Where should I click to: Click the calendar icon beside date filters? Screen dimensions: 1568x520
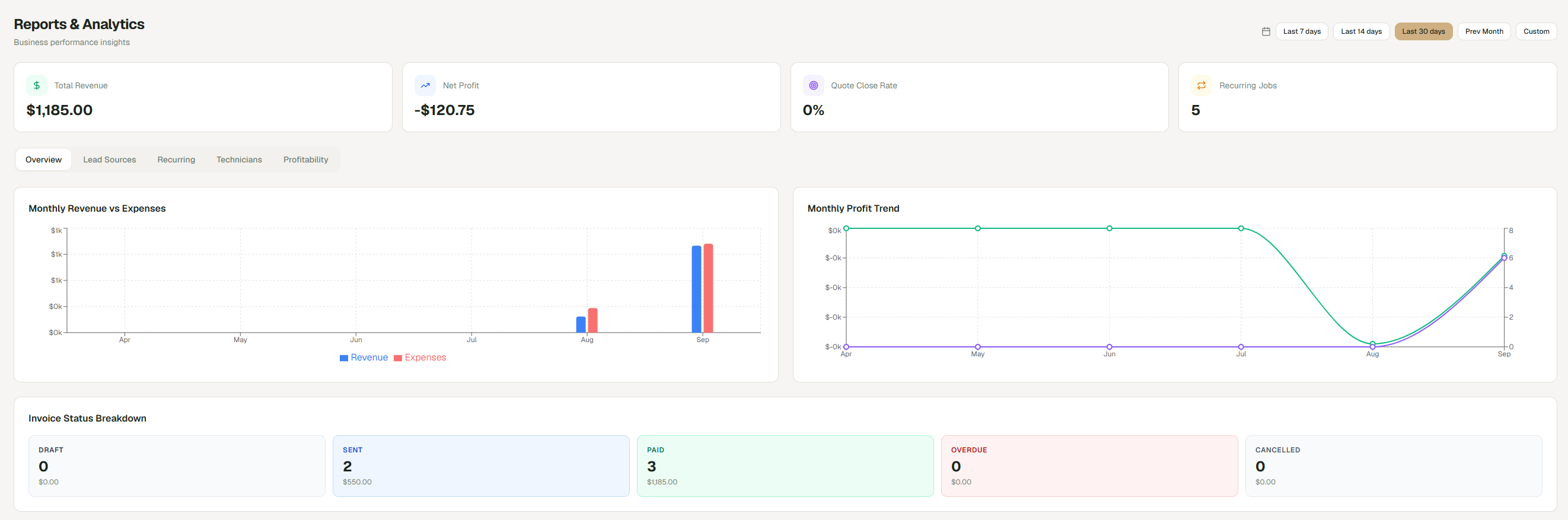(x=1266, y=31)
